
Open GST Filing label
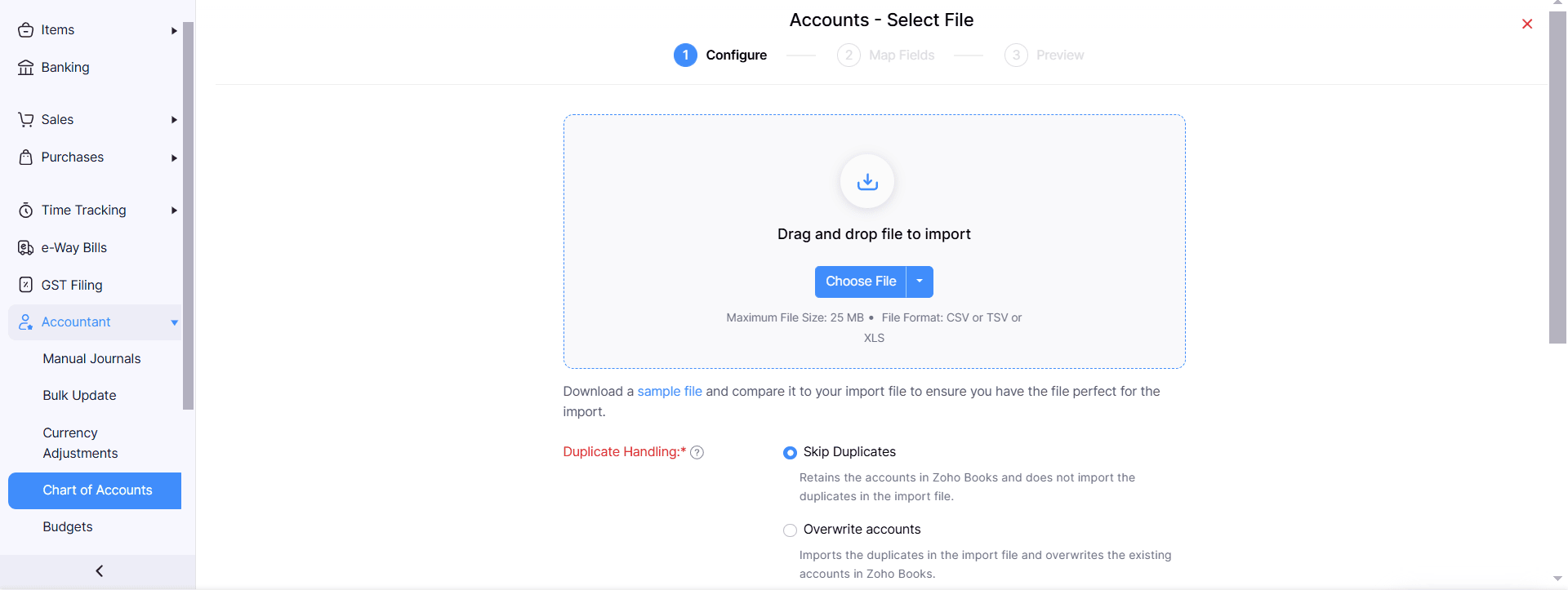coord(72,286)
